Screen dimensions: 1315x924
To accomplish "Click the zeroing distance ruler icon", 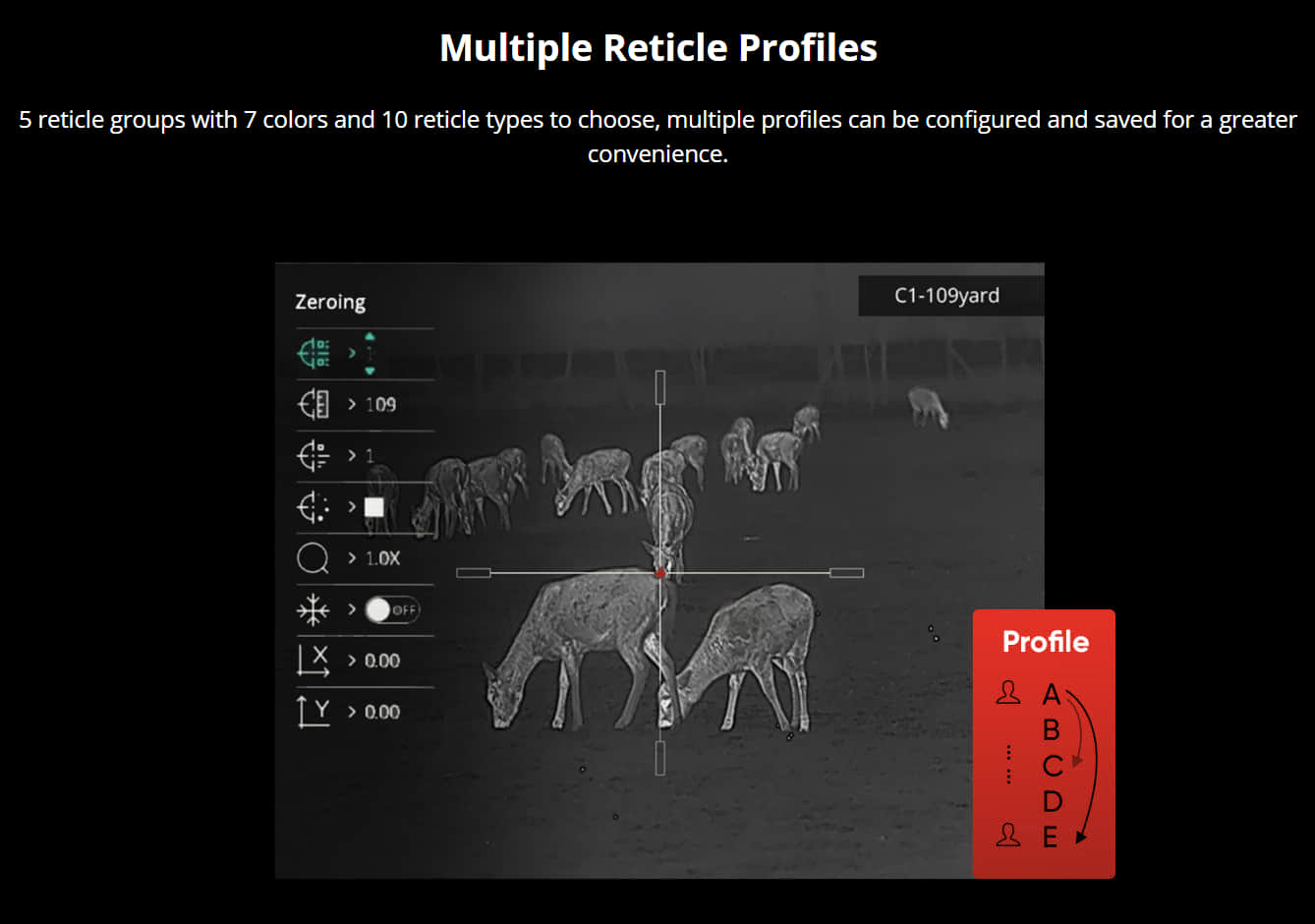I will click(x=314, y=404).
